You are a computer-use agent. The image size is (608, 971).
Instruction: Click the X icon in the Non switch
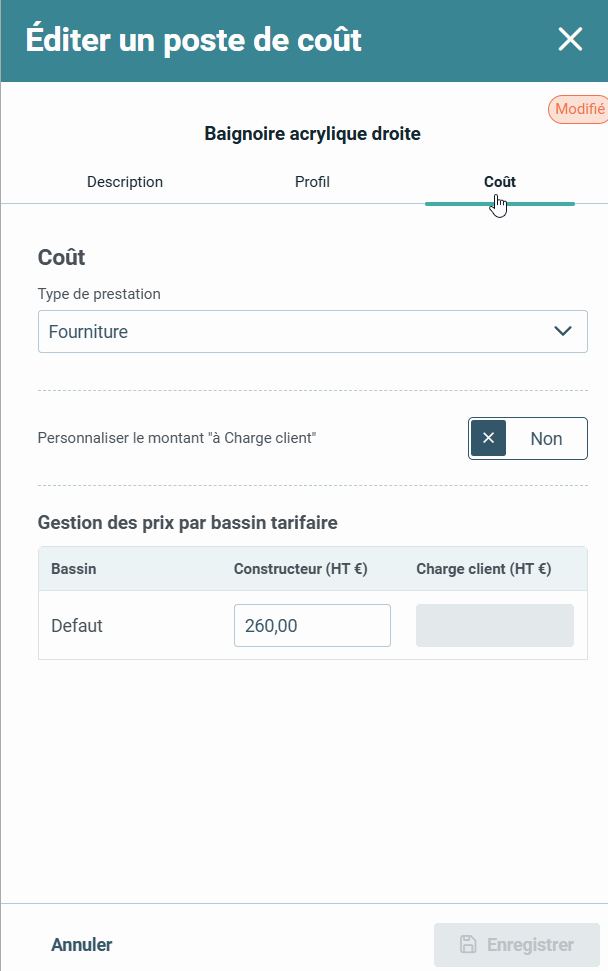(x=488, y=438)
